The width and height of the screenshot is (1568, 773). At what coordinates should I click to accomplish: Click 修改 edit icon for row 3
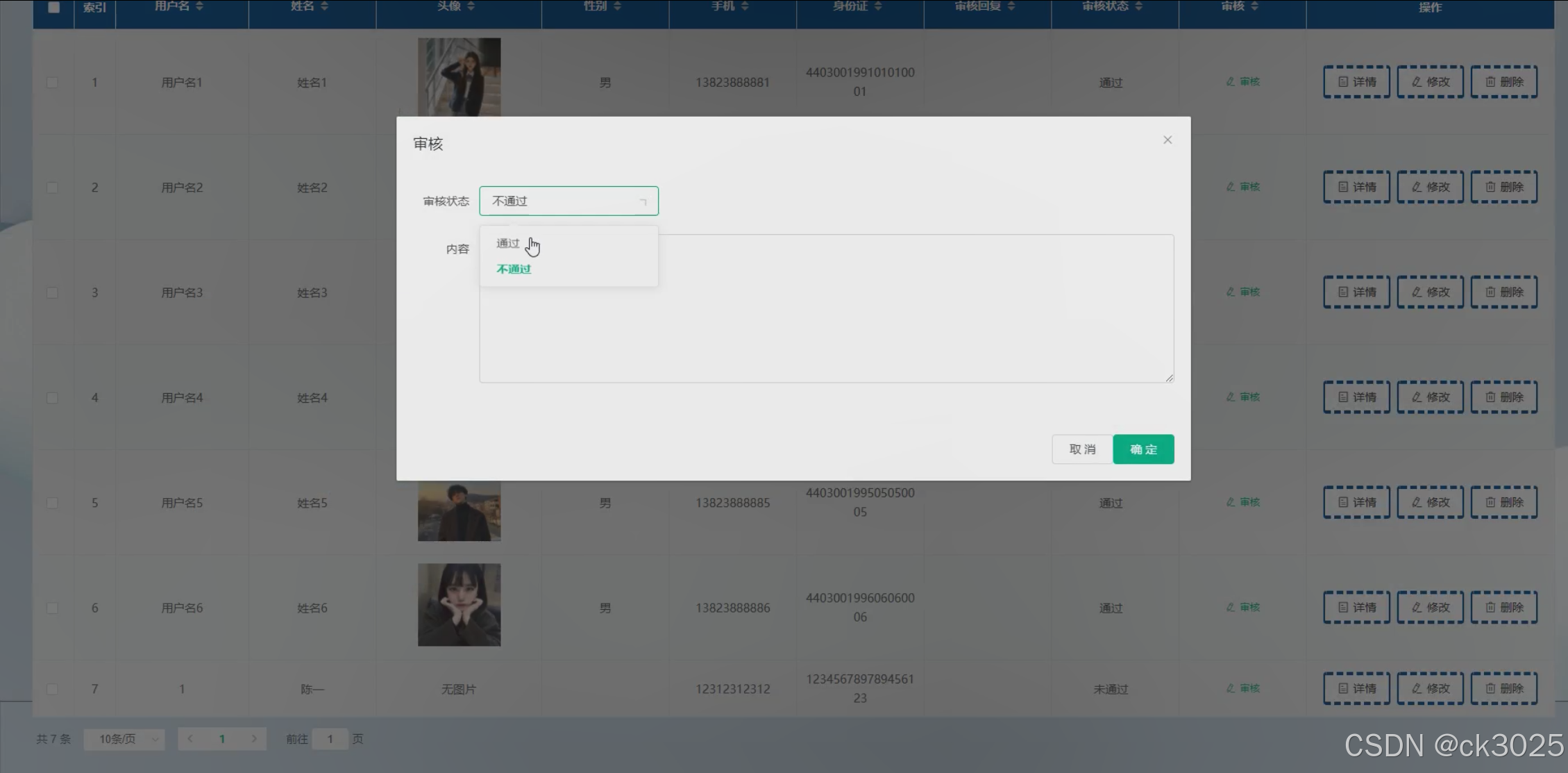pyautogui.click(x=1417, y=292)
